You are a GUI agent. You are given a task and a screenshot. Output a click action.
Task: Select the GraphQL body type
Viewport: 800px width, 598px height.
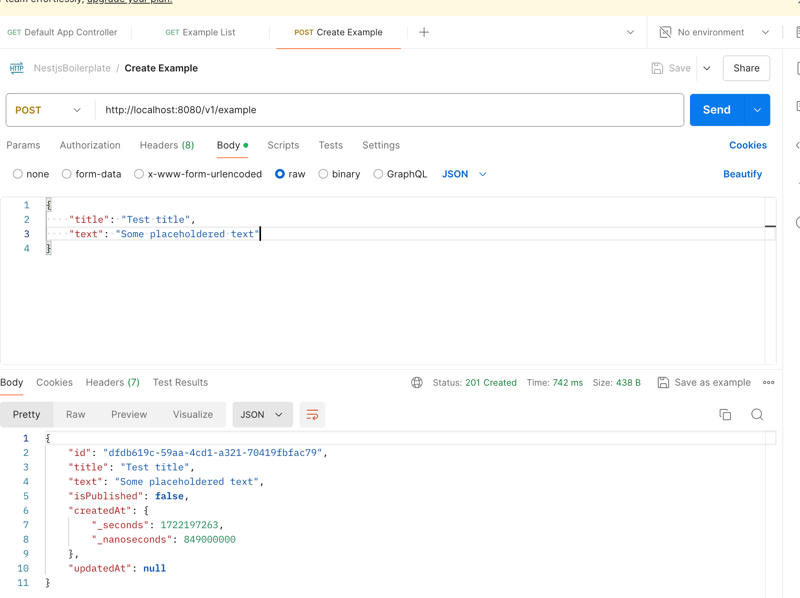click(x=378, y=174)
